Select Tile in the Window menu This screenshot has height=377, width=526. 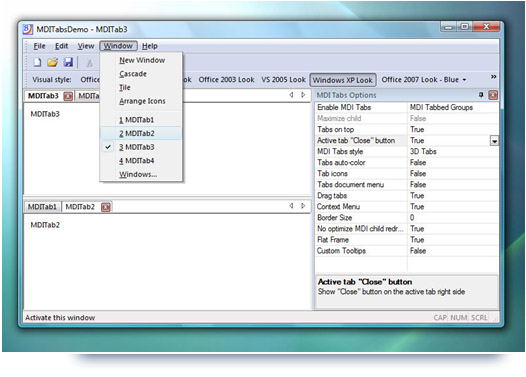(x=141, y=88)
